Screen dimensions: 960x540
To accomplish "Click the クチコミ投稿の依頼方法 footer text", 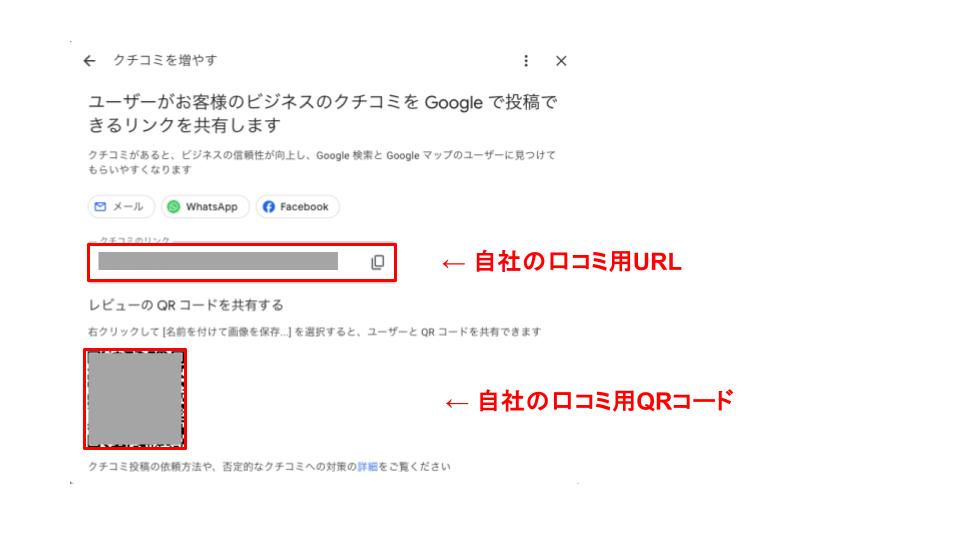I will pos(269,467).
